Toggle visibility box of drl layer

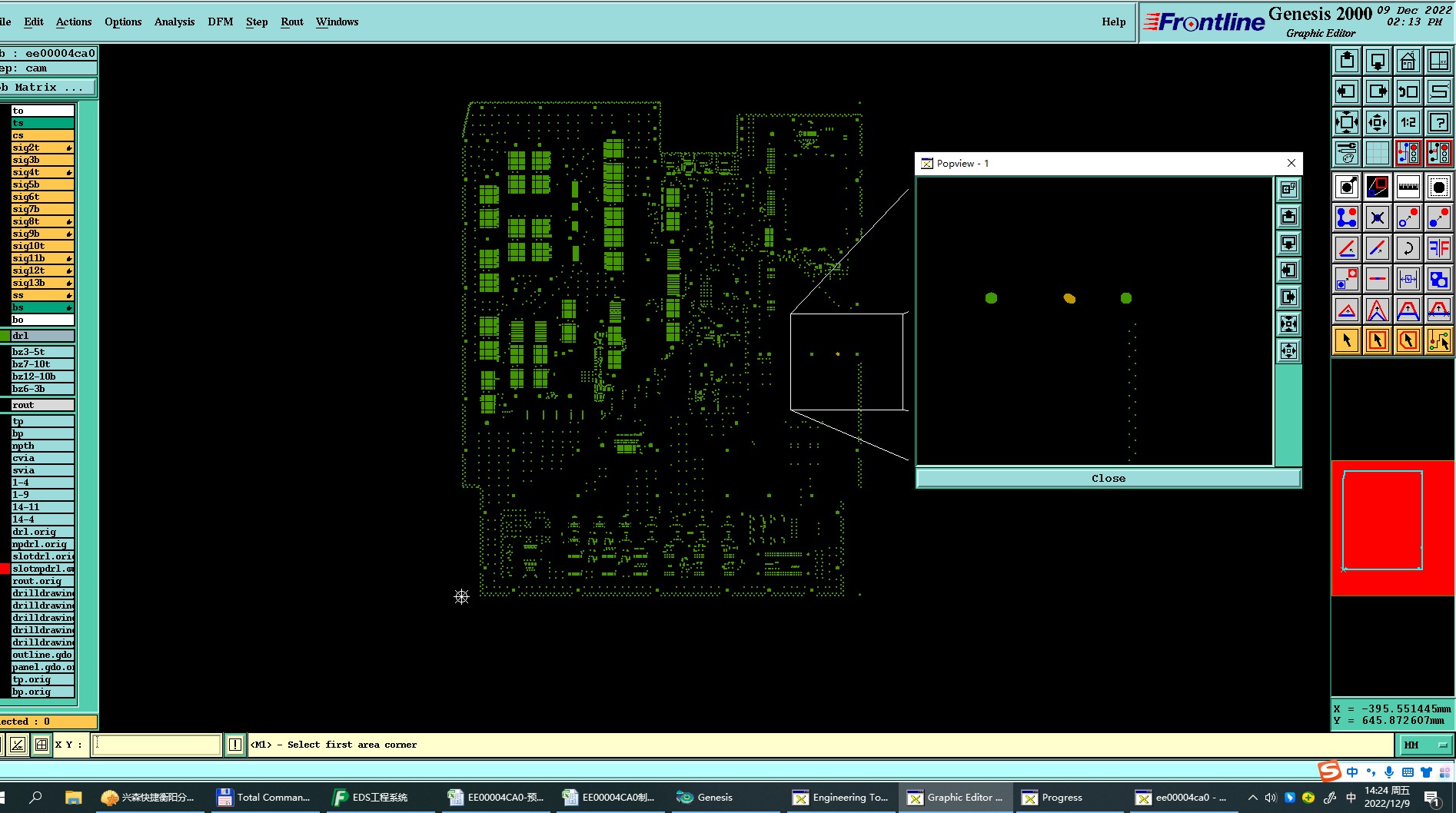(x=5, y=336)
